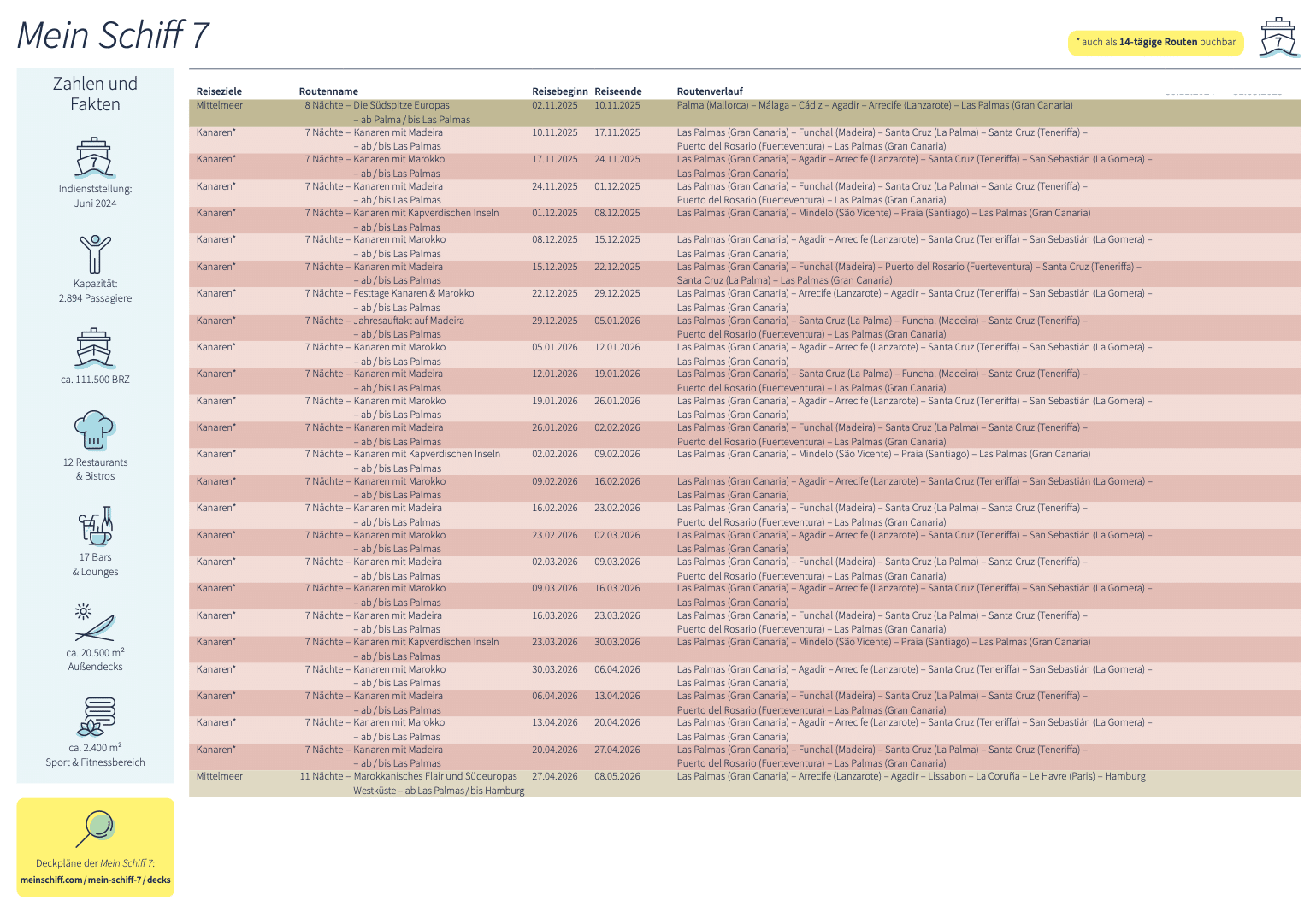Click the ship logo in the top-right corner
This screenshot has height=912, width=1316.
pyautogui.click(x=1278, y=38)
